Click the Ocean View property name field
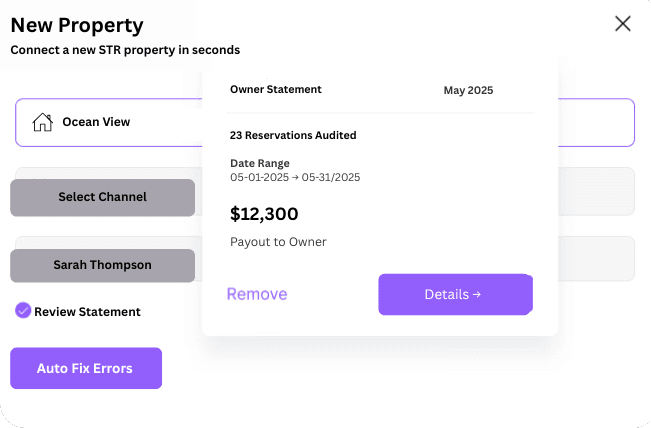Screen dimensions: 651x428 [x=96, y=122]
